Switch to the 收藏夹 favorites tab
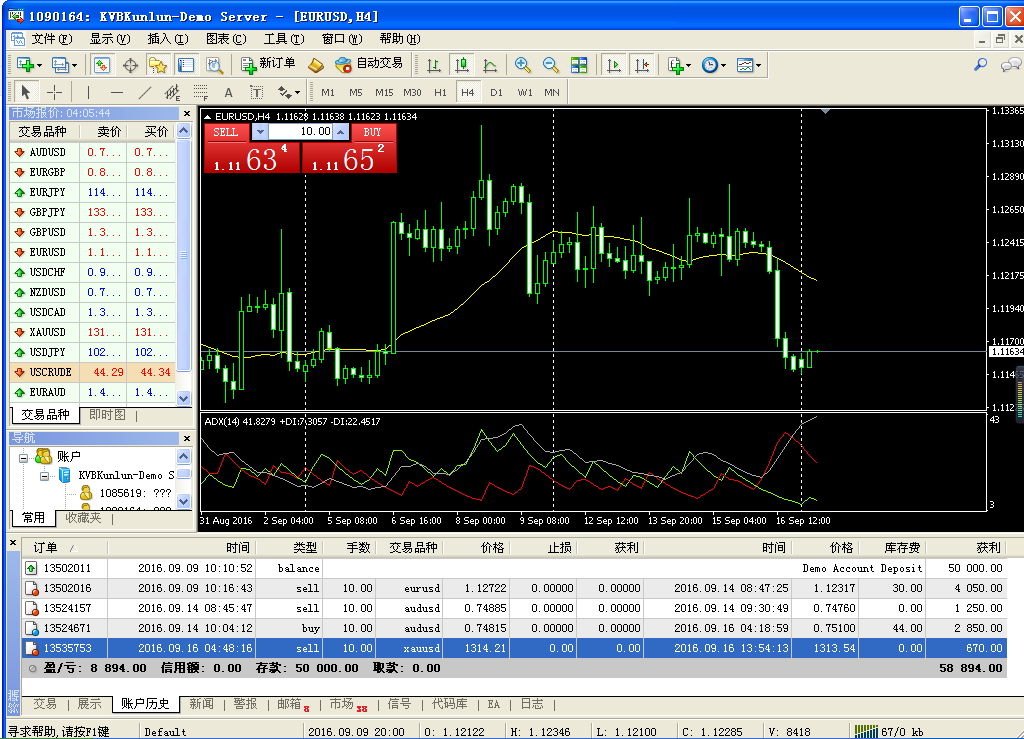1024x739 pixels. click(84, 518)
